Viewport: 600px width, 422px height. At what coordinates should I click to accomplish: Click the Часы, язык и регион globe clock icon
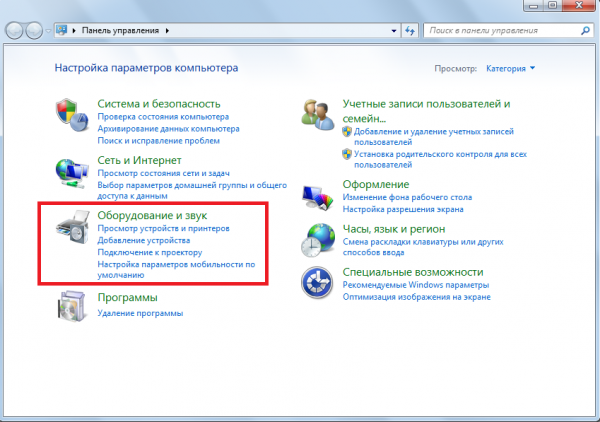[317, 240]
